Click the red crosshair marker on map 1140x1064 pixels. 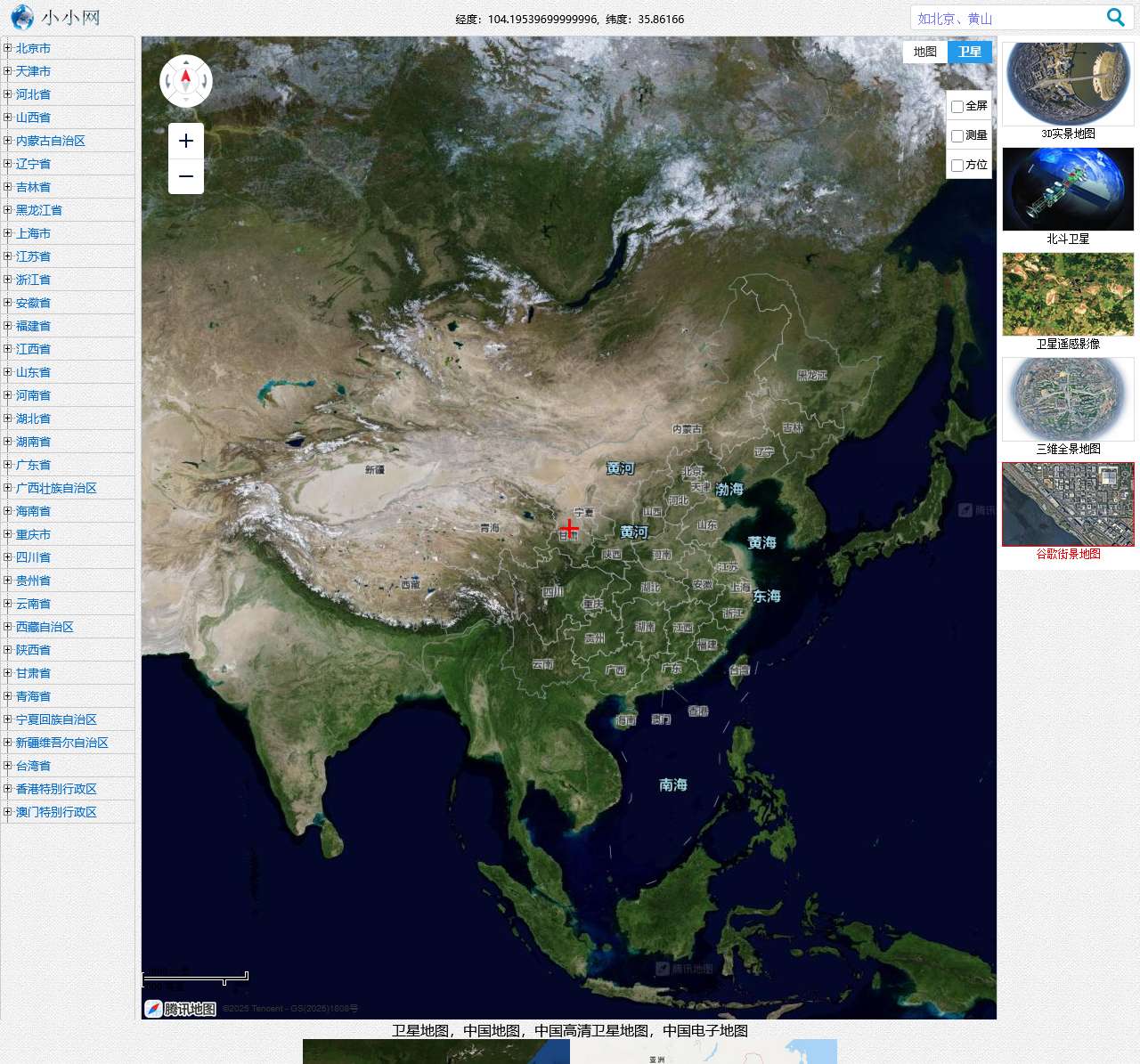pos(569,529)
